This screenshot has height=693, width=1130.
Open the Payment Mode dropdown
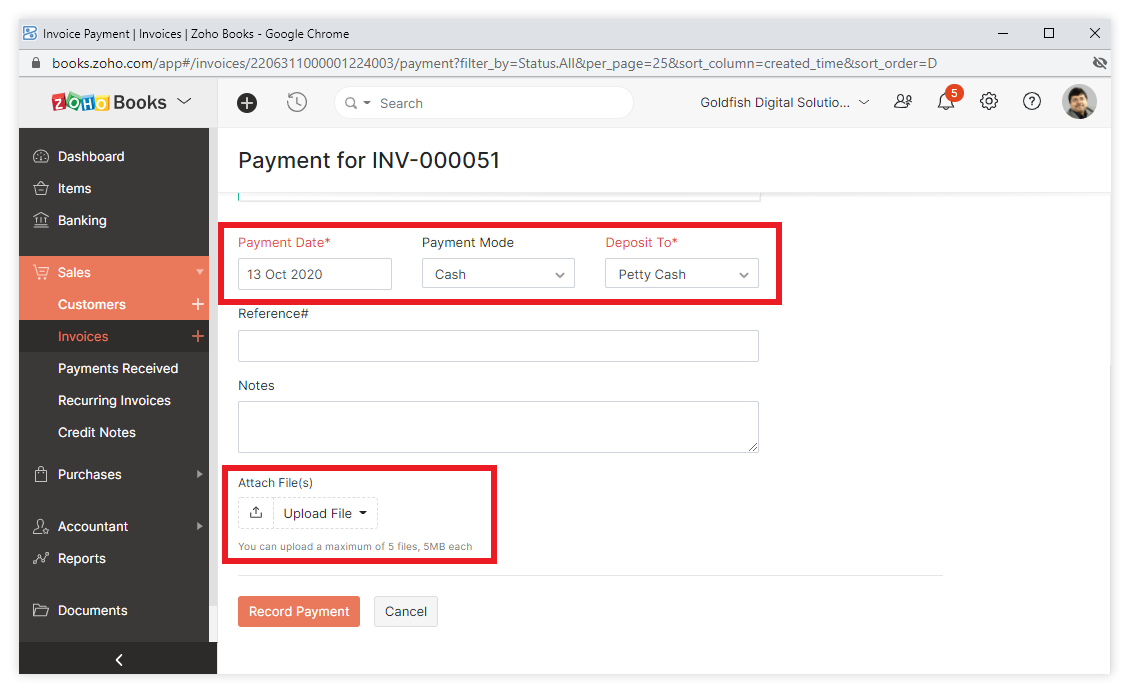[498, 274]
